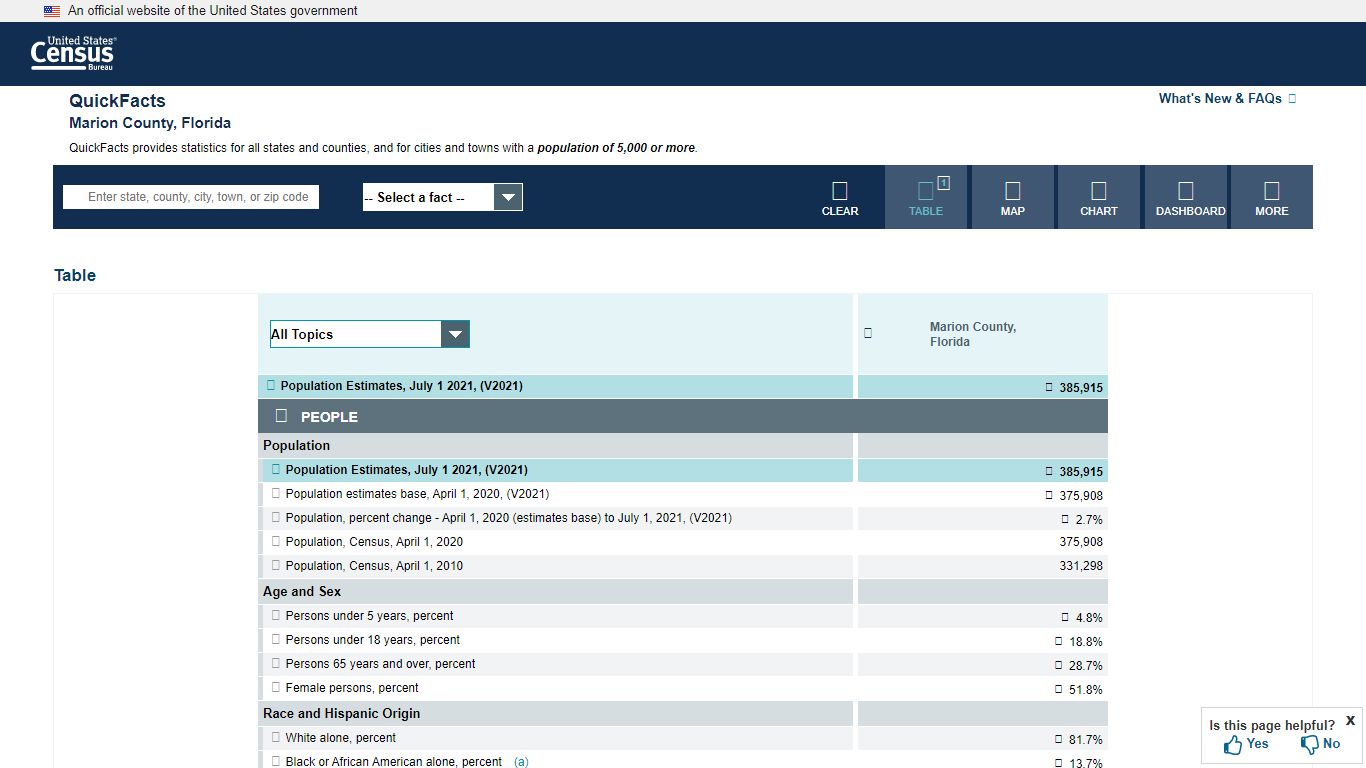Click info icon for Population estimates base row
Image resolution: width=1366 pixels, height=768 pixels.
point(276,493)
